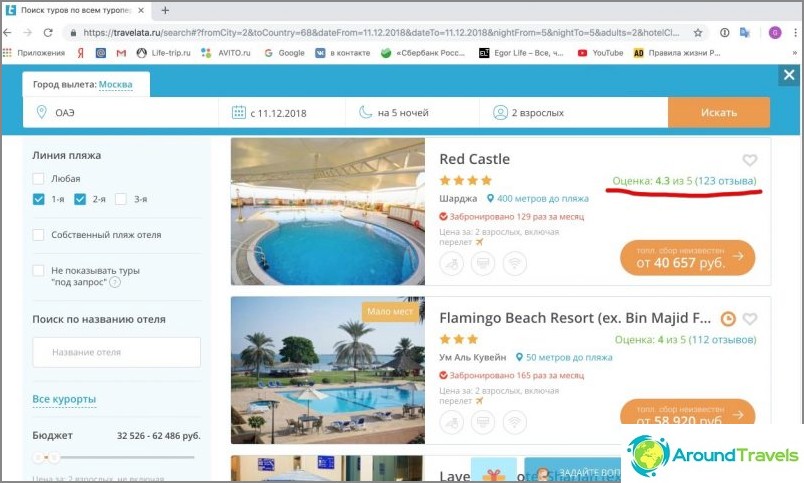This screenshot has width=804, height=483.
Task: Enable Не показывать туры под запрос
Action: pos(38,271)
